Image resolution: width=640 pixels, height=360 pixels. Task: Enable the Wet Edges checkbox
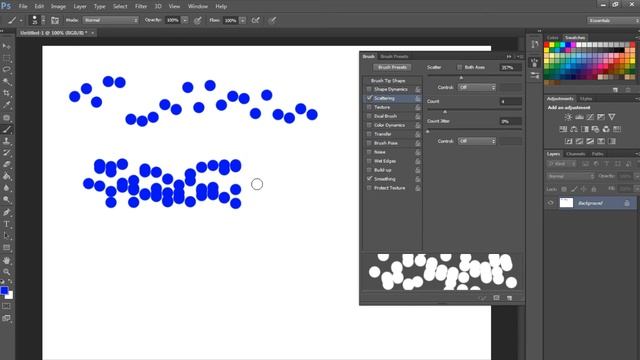pos(369,161)
